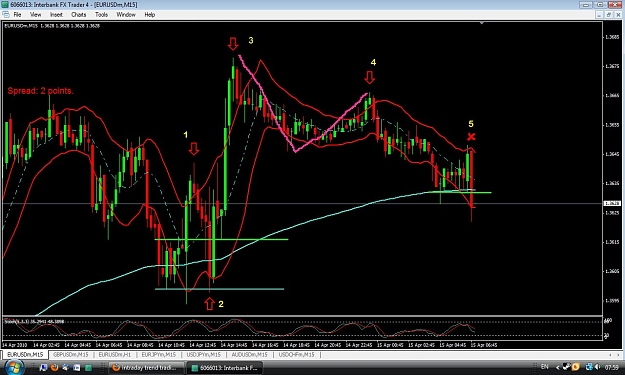This screenshot has height=375, width=625.
Task: Open the Tools menu
Action: (101, 15)
